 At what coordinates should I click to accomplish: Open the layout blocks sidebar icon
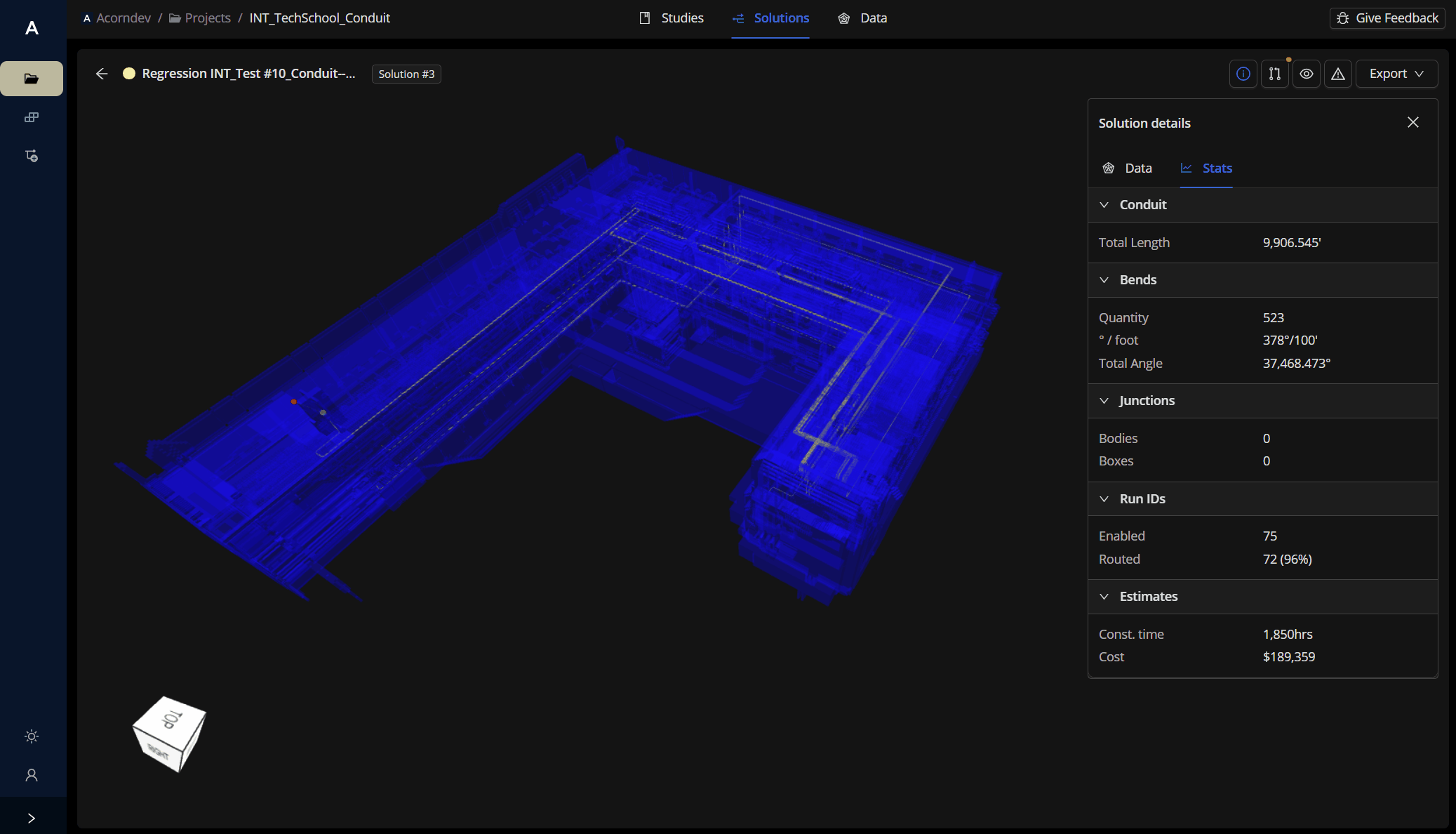[32, 117]
